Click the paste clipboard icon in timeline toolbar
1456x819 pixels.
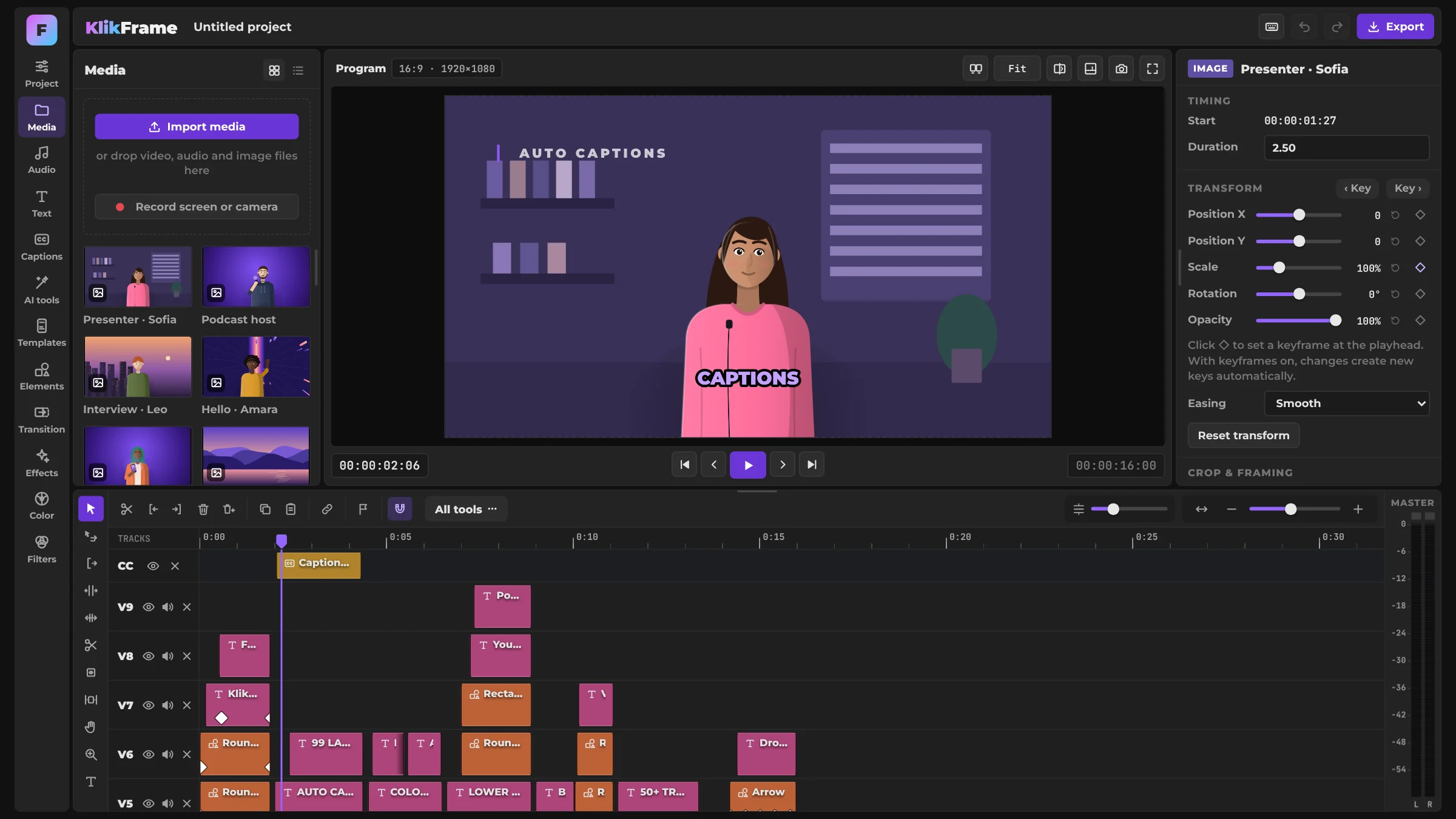[291, 509]
